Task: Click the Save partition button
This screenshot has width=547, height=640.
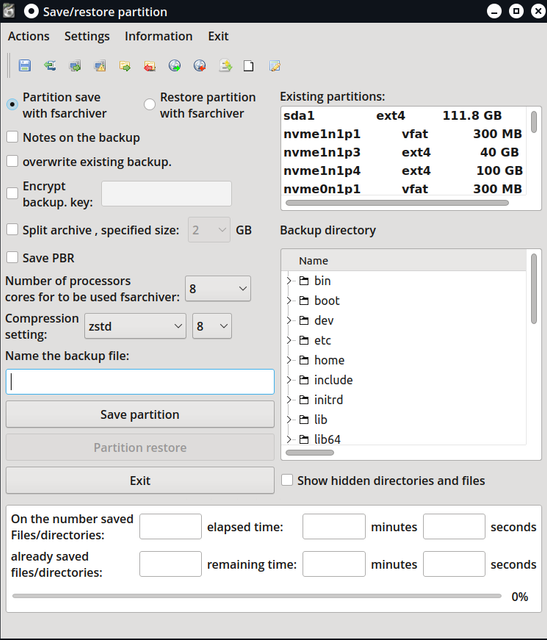Action: (140, 414)
